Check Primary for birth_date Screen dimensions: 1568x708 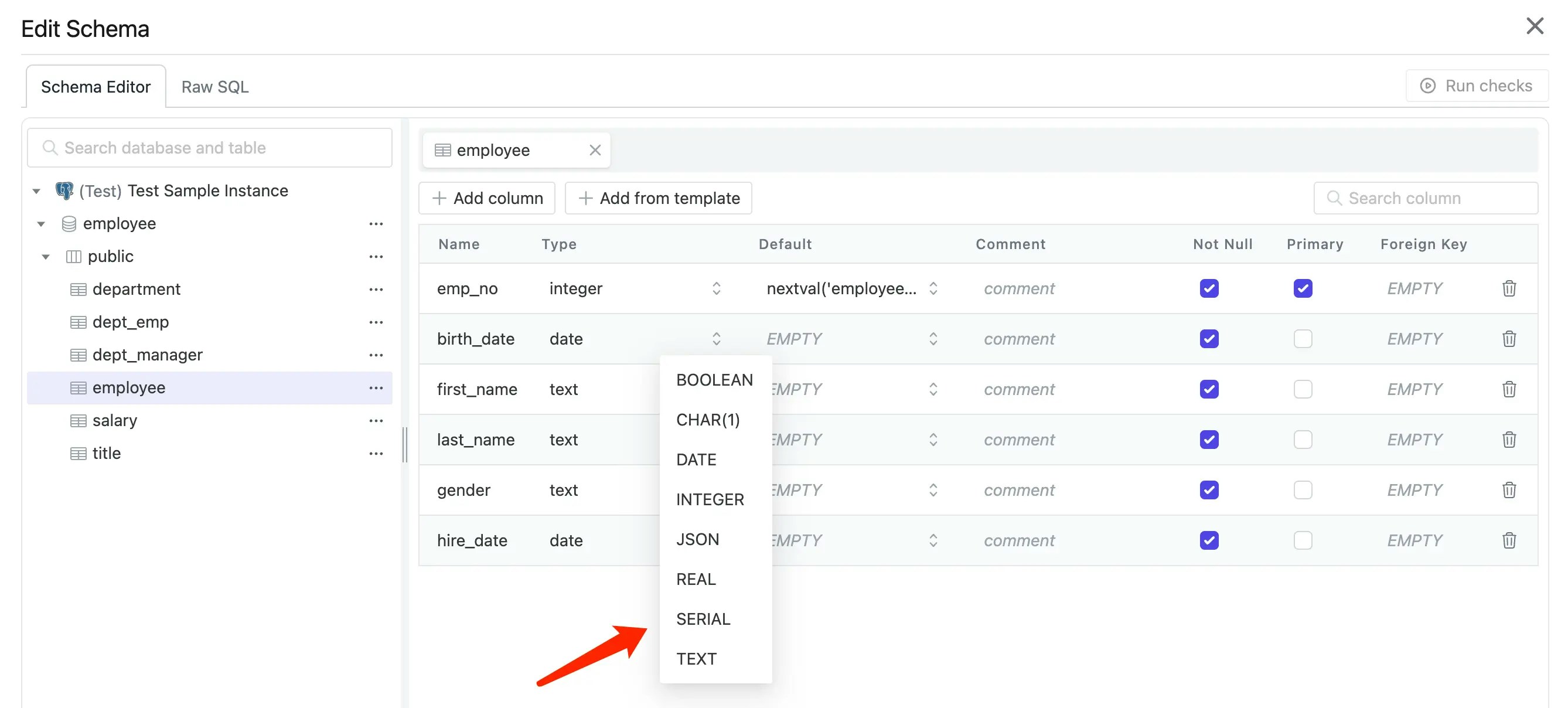click(x=1303, y=339)
